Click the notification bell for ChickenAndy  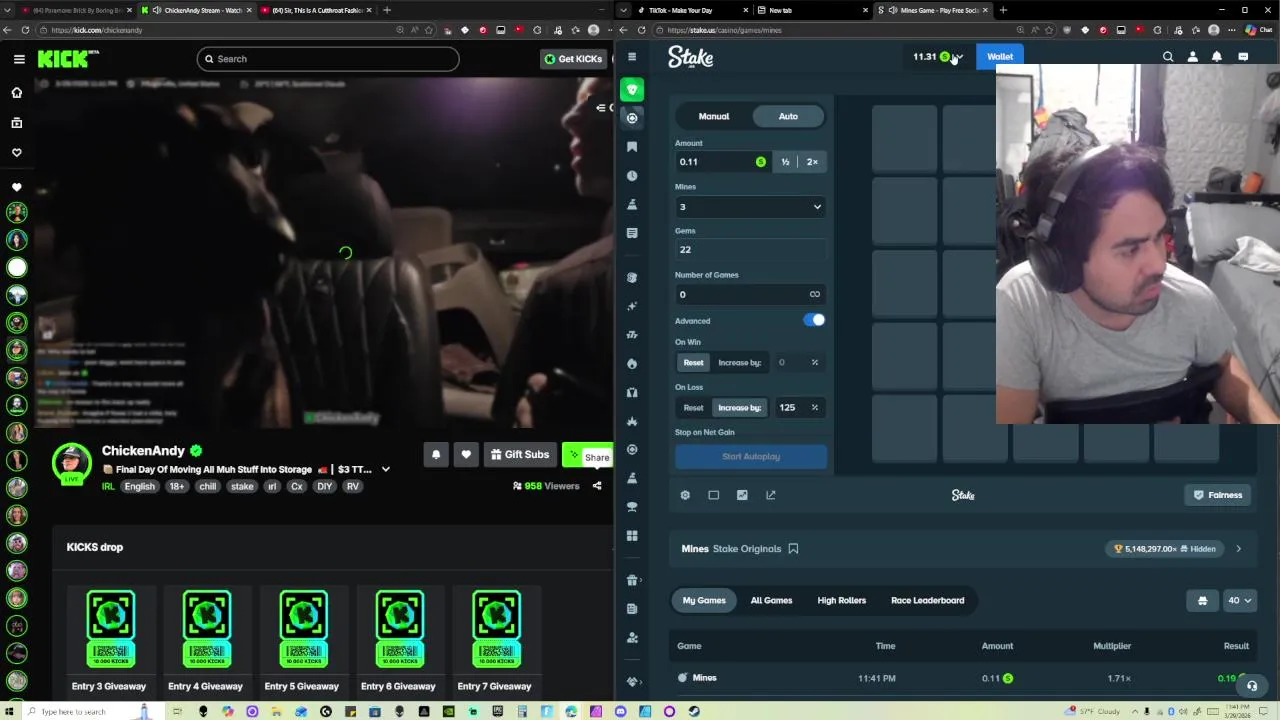point(436,455)
